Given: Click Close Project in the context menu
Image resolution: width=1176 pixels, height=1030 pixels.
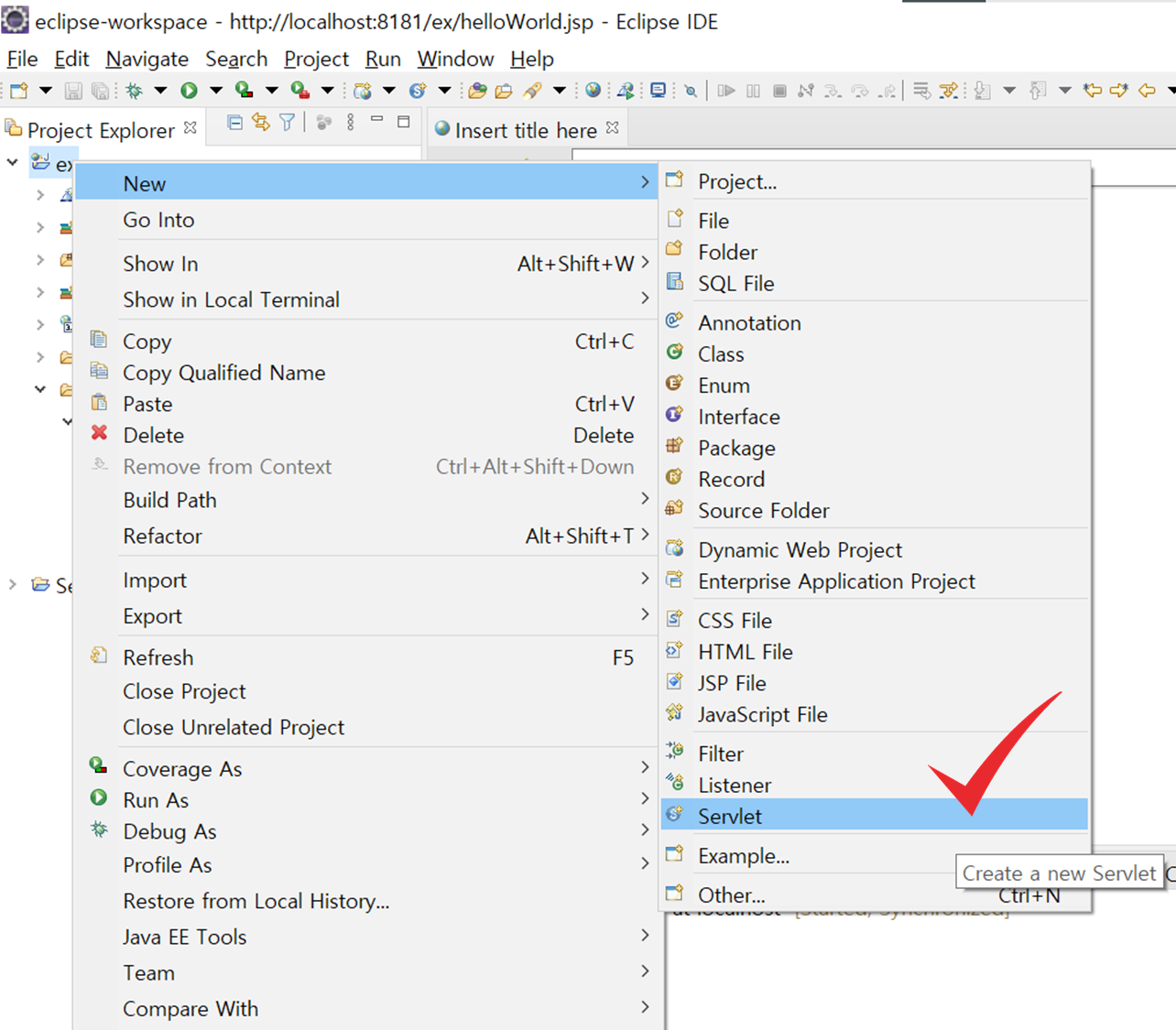Looking at the screenshot, I should coord(365,691).
